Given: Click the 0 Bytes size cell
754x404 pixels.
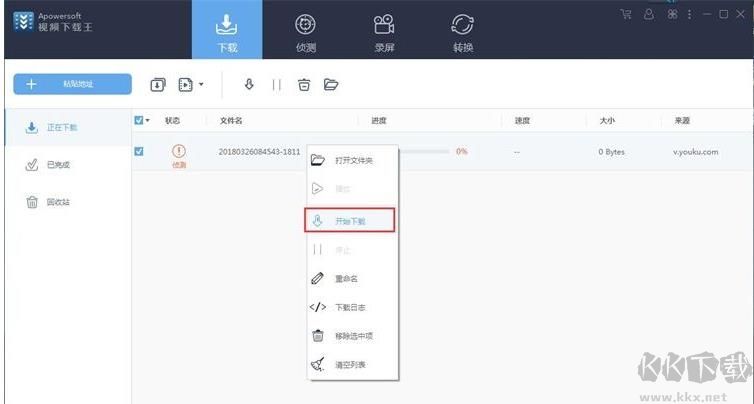Looking at the screenshot, I should pyautogui.click(x=611, y=152).
